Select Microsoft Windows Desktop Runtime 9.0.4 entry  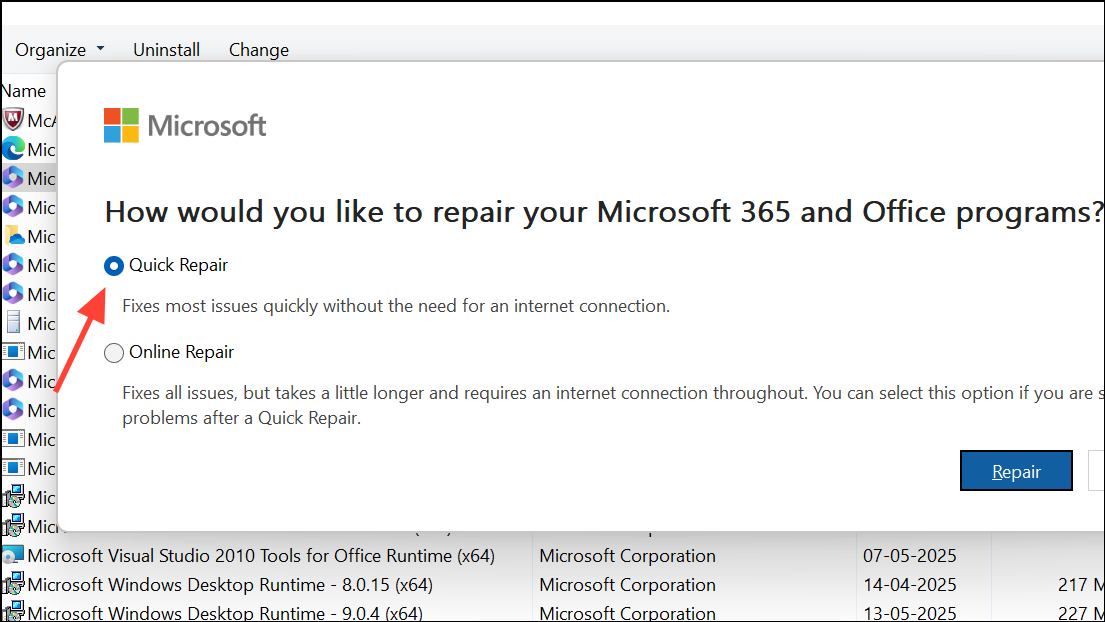point(225,613)
